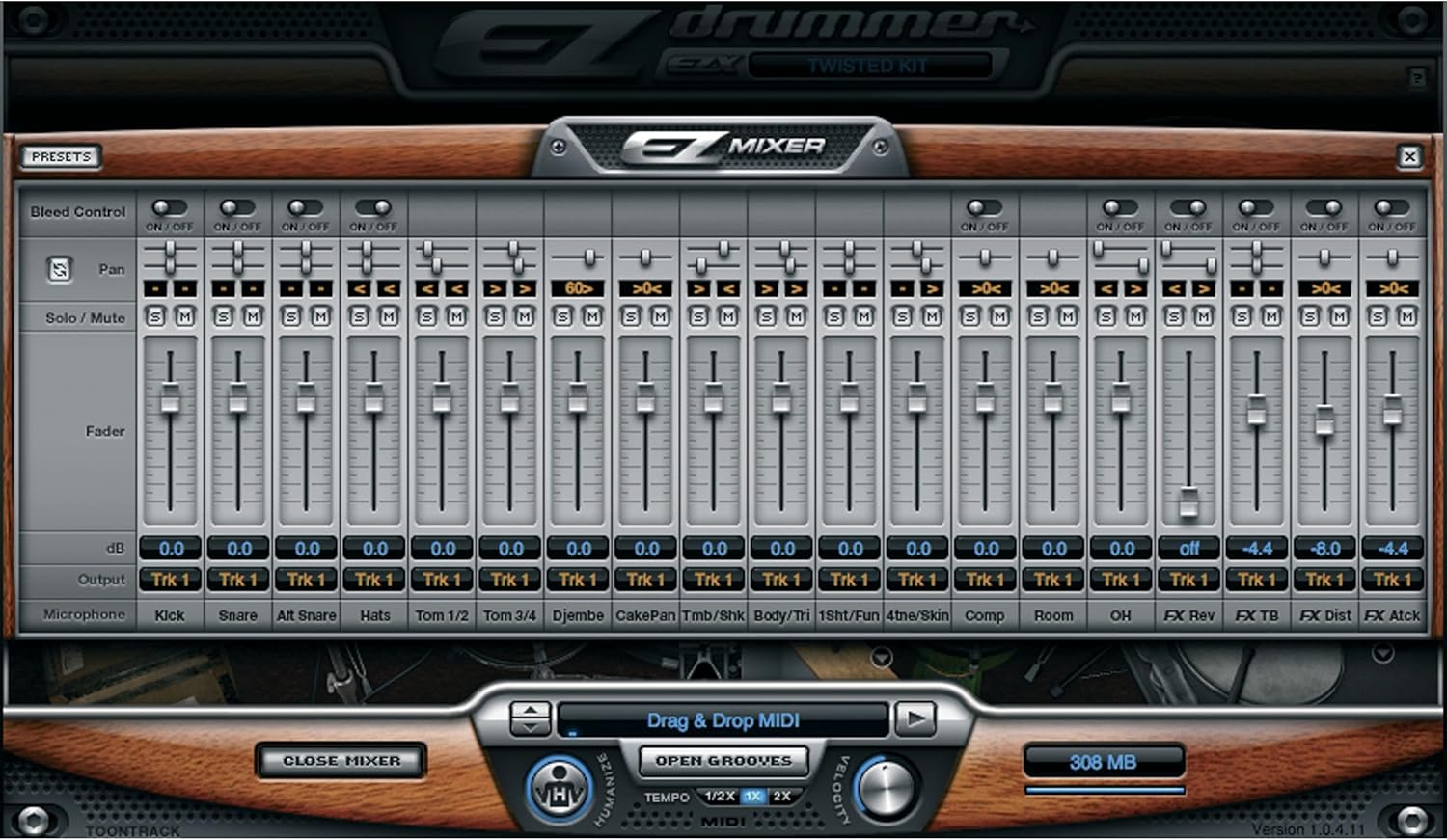Click the Close Mixer button
The width and height of the screenshot is (1447, 840).
(341, 761)
